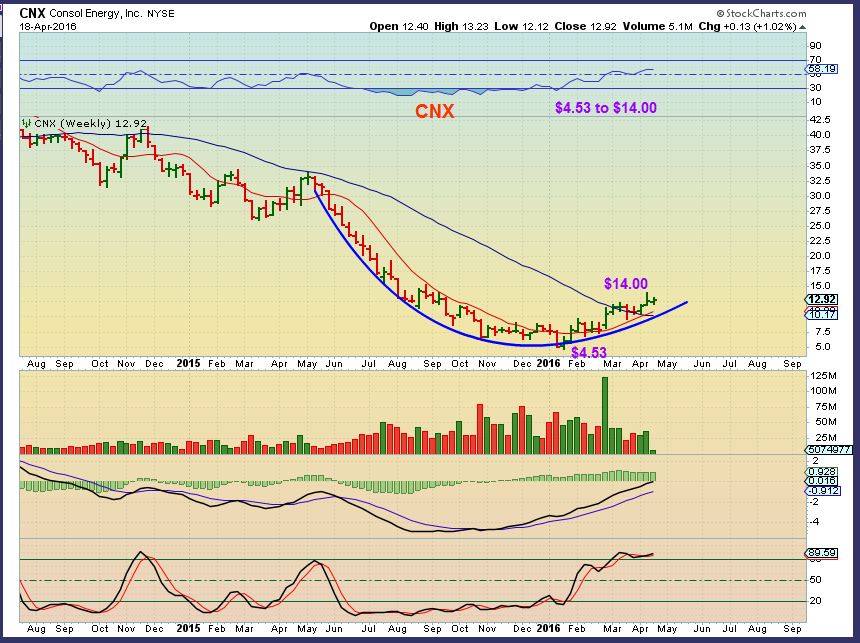The image size is (860, 643).
Task: Click the '17.5' price axis label
Action: coord(819,270)
